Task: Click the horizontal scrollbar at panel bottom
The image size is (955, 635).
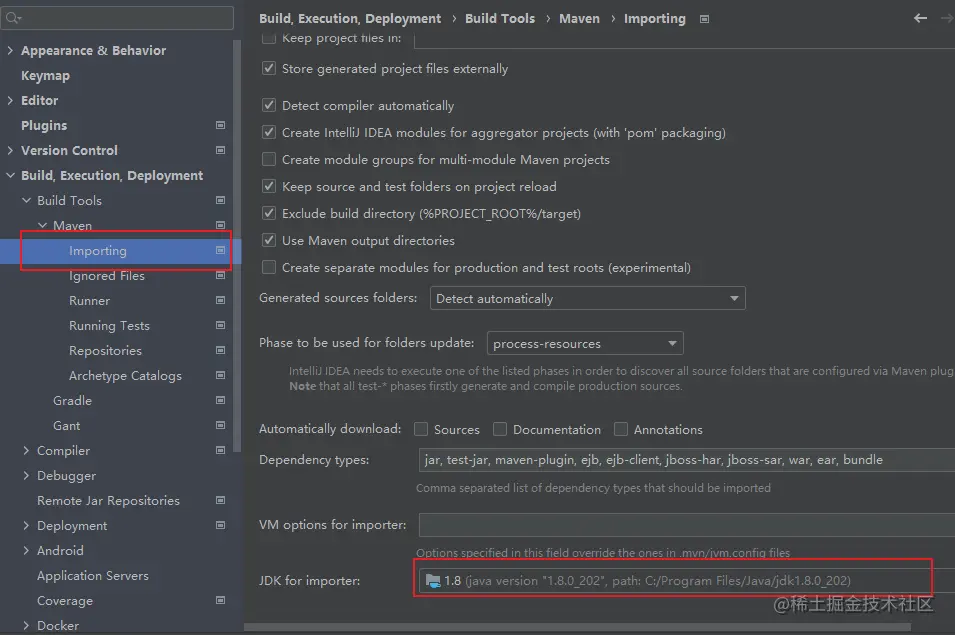Action: (577, 627)
